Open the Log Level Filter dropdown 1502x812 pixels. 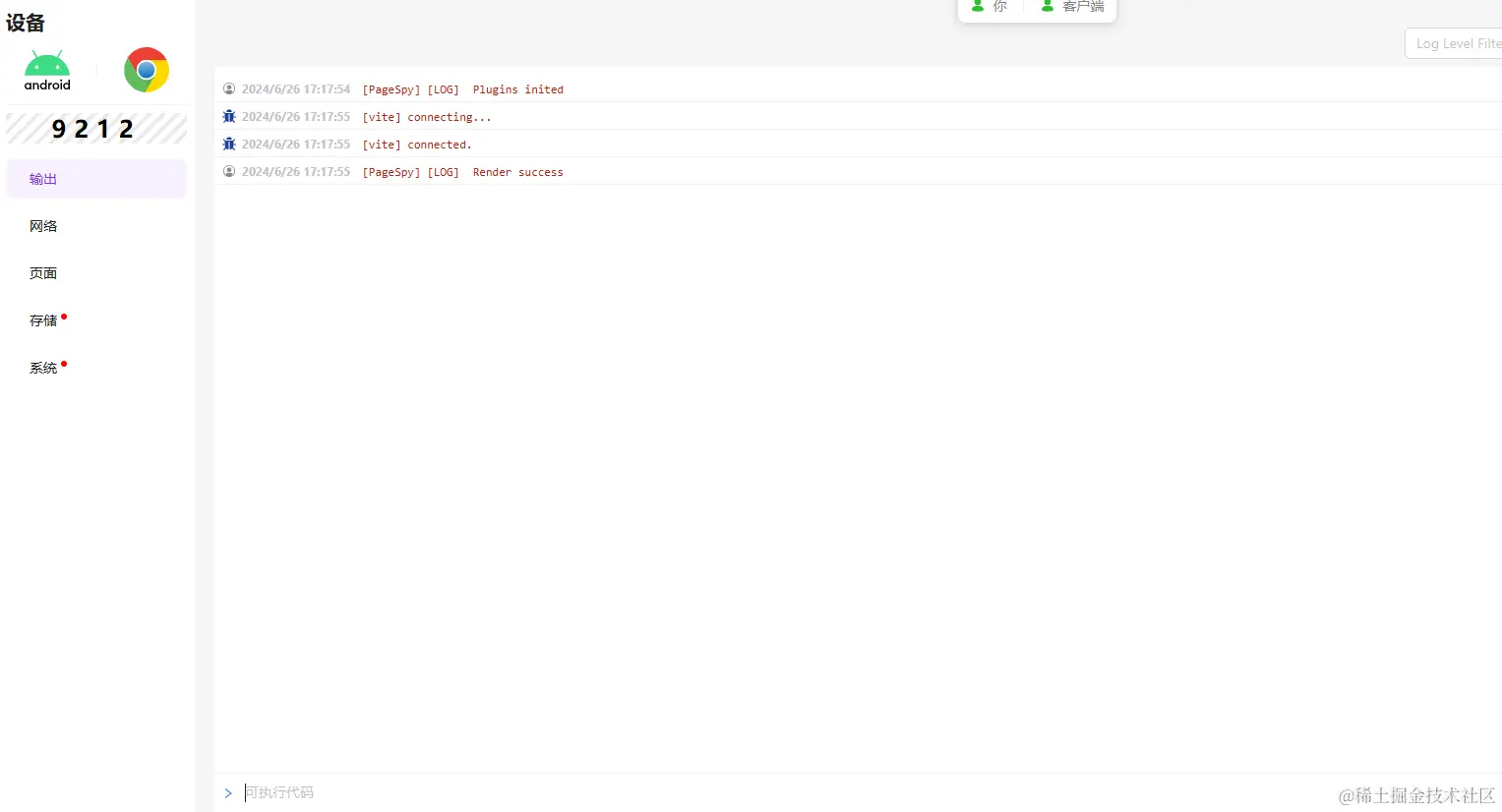1454,43
